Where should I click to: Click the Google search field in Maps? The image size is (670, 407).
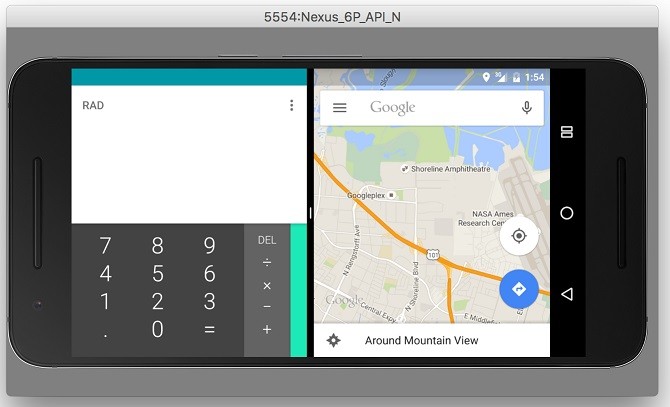pyautogui.click(x=432, y=108)
